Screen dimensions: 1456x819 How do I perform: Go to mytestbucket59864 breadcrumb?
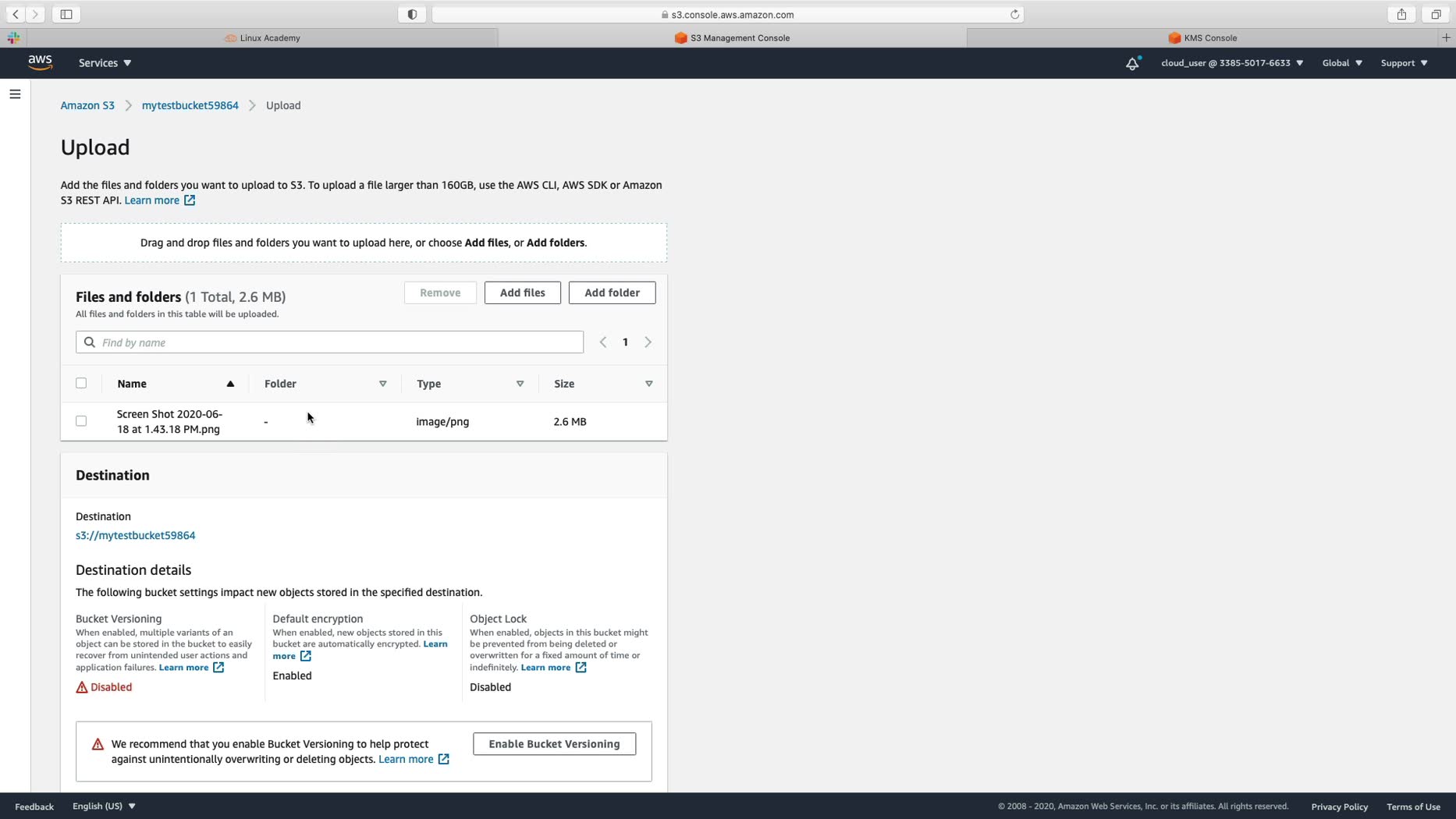[x=190, y=105]
